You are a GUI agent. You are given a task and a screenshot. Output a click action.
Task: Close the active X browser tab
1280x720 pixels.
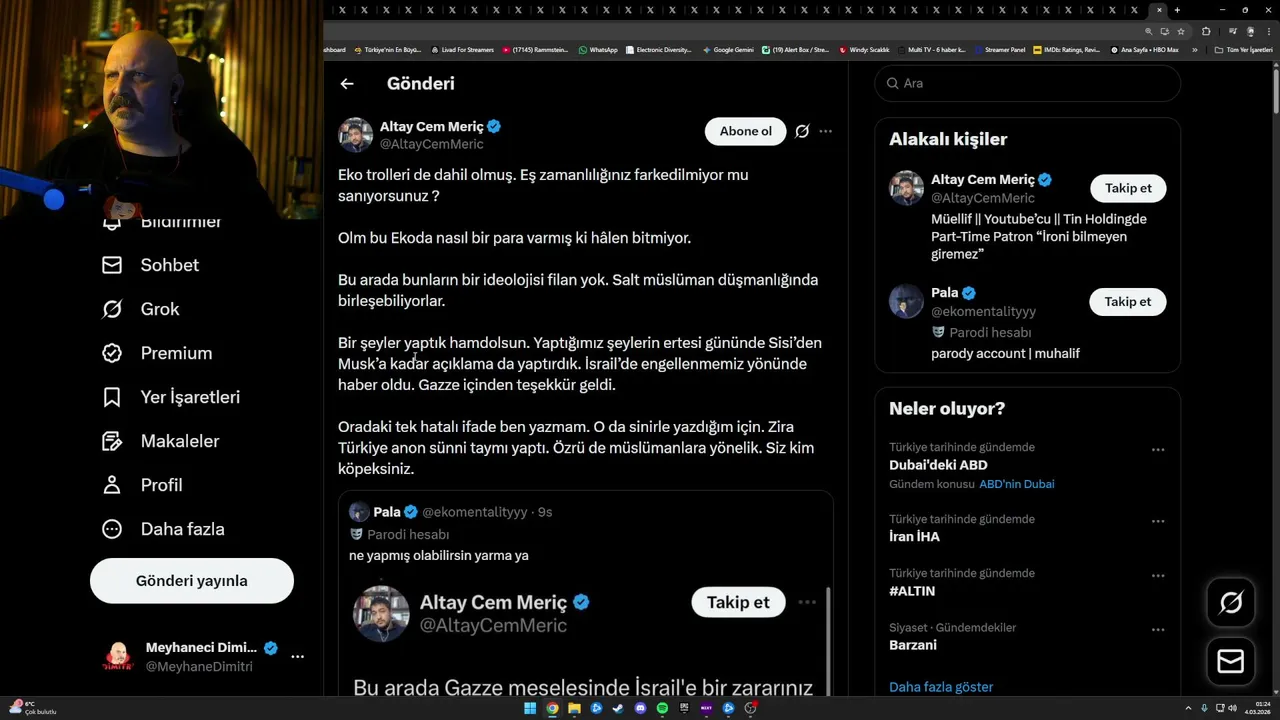[1159, 10]
